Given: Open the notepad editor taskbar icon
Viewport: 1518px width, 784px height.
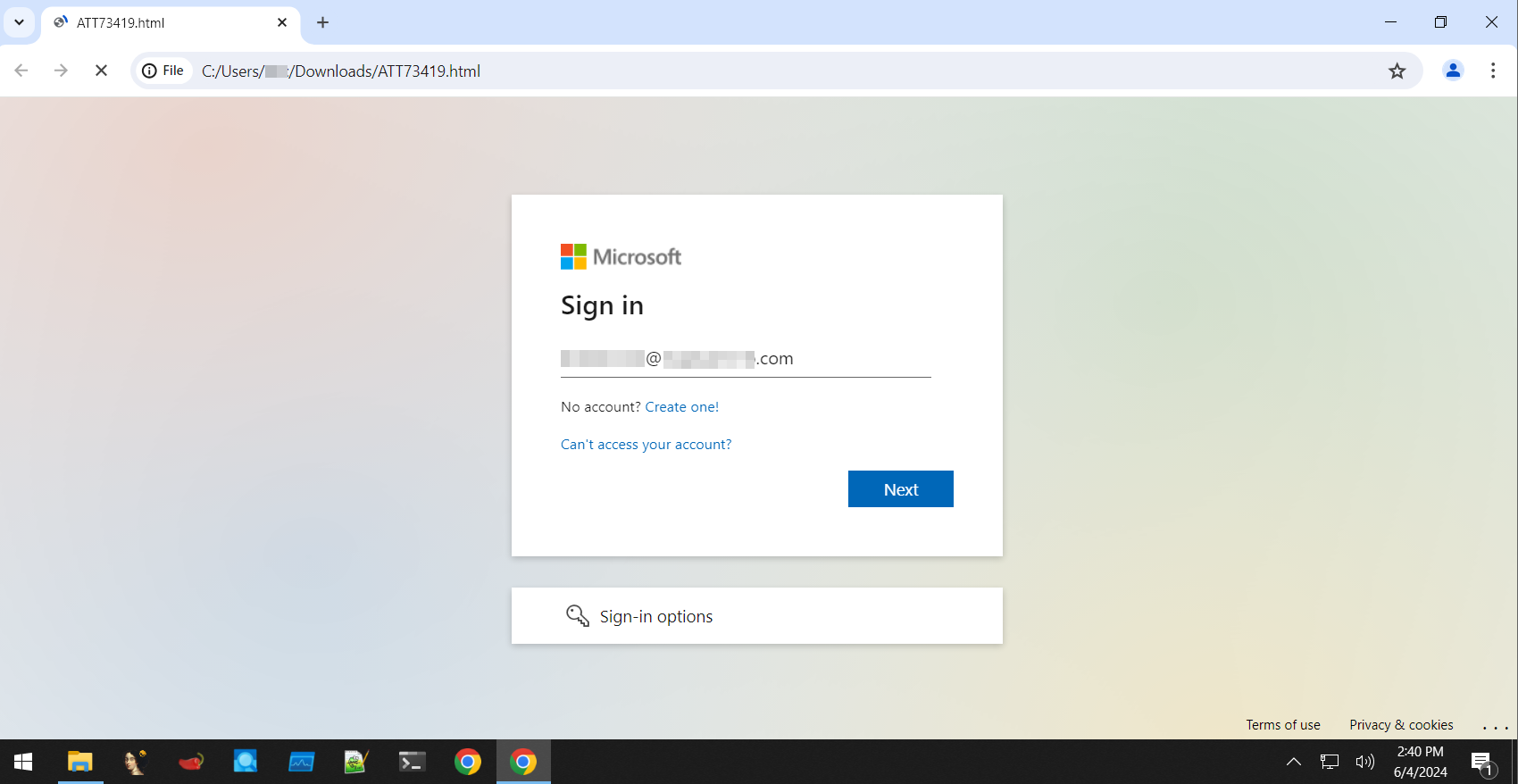Looking at the screenshot, I should click(x=356, y=762).
